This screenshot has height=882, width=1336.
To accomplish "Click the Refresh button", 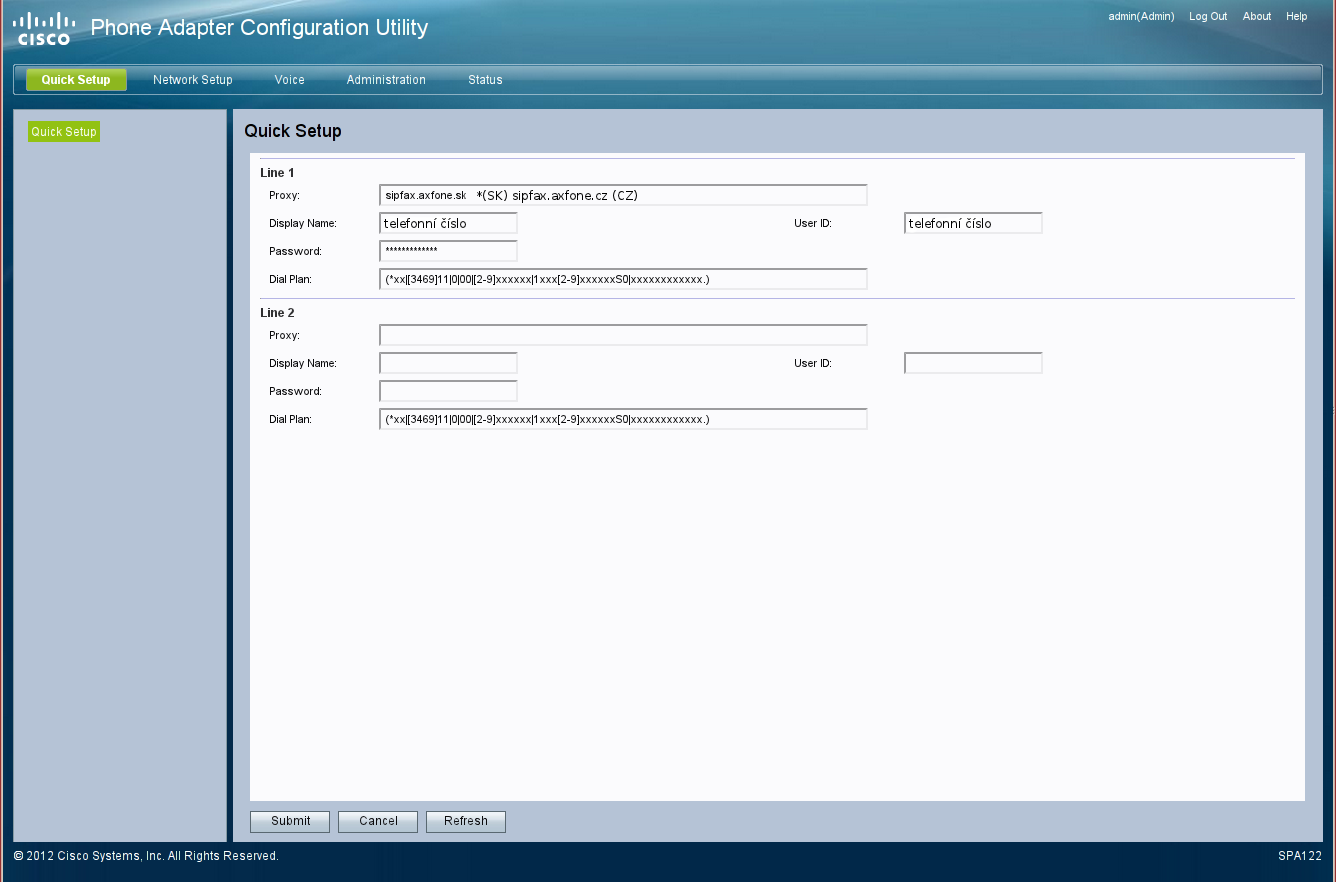I will (465, 821).
